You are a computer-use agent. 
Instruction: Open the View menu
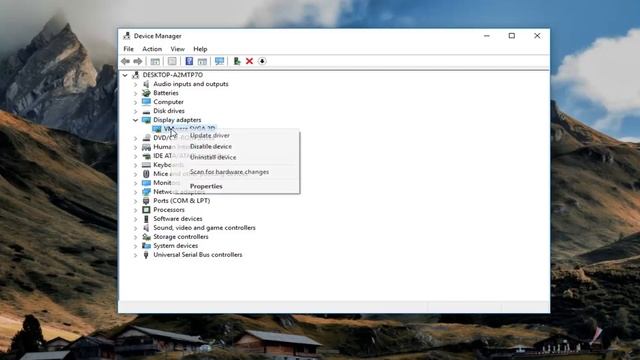click(x=178, y=49)
